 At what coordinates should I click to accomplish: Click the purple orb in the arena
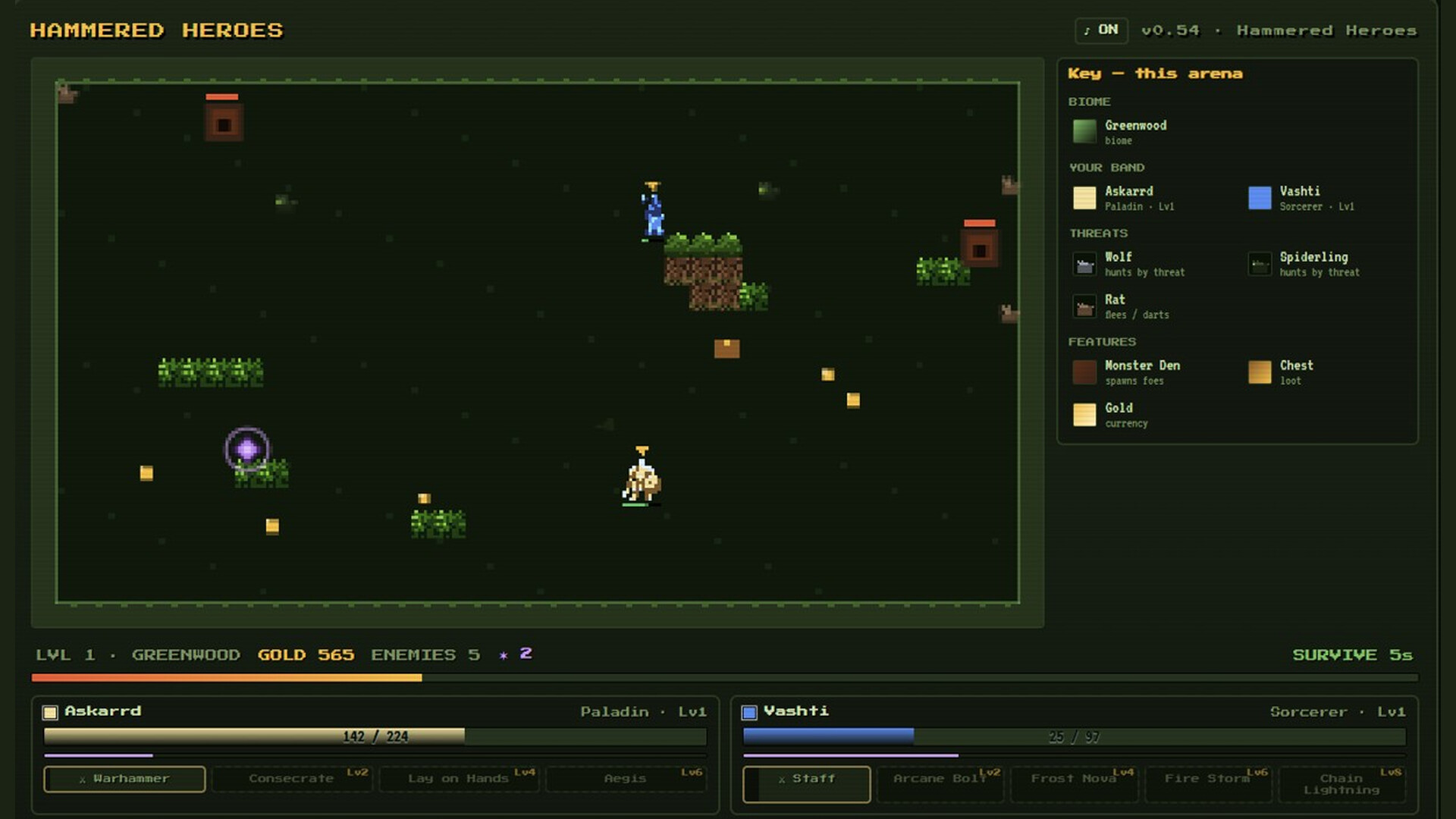pyautogui.click(x=246, y=449)
